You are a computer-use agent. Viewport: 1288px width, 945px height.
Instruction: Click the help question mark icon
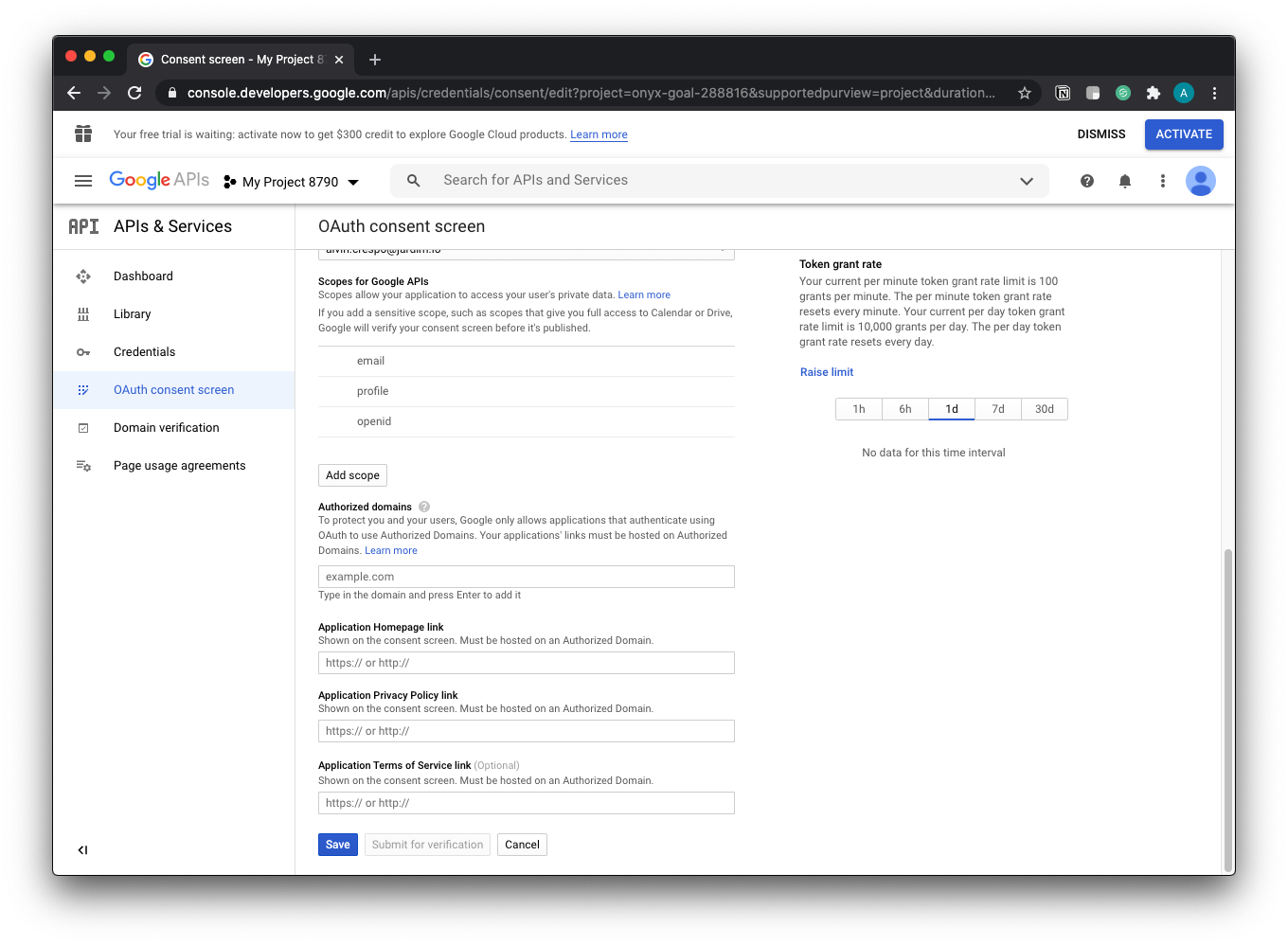tap(1087, 181)
